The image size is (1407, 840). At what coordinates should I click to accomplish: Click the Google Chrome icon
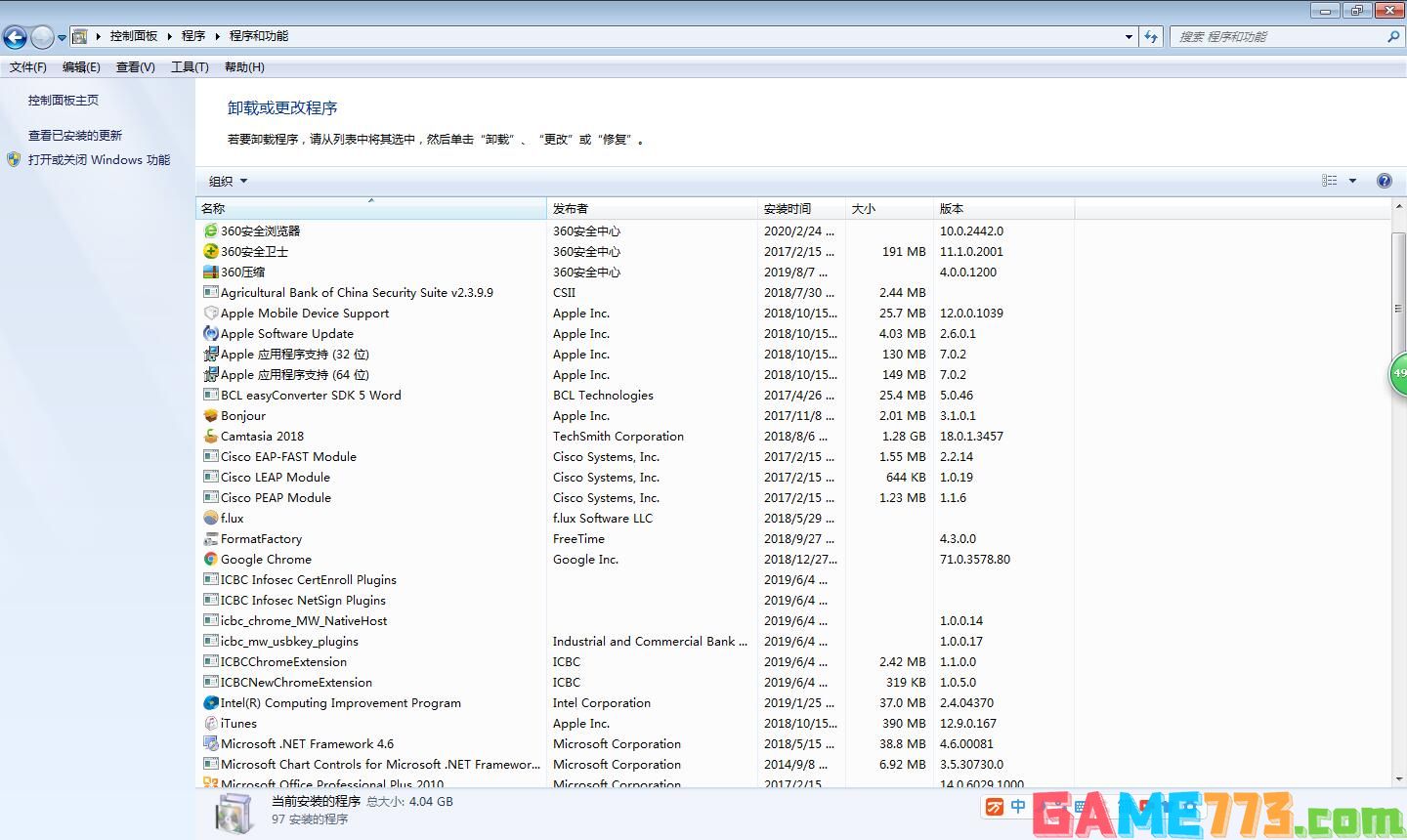pyautogui.click(x=210, y=559)
